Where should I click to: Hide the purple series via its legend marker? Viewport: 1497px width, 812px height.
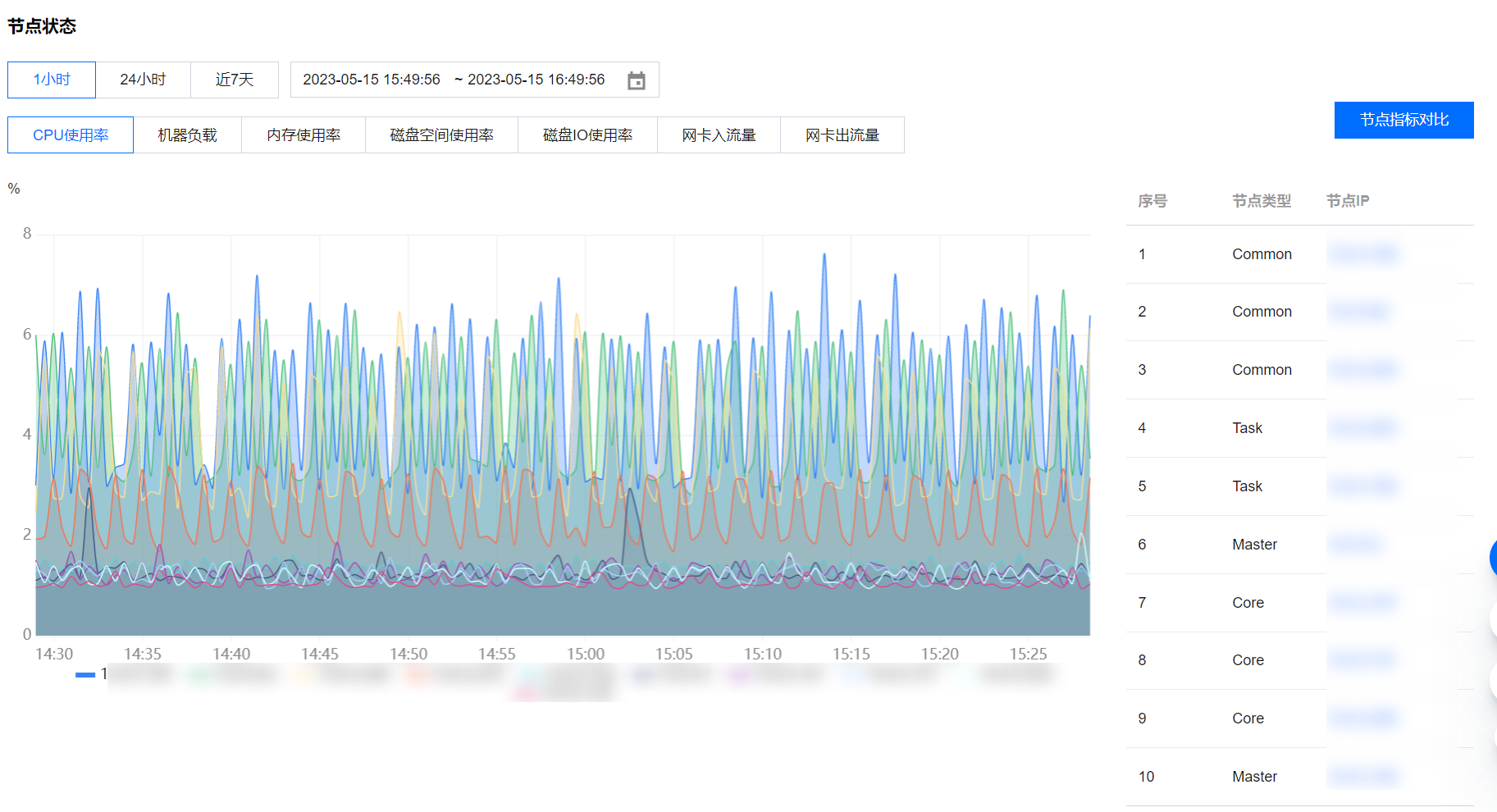point(737,673)
